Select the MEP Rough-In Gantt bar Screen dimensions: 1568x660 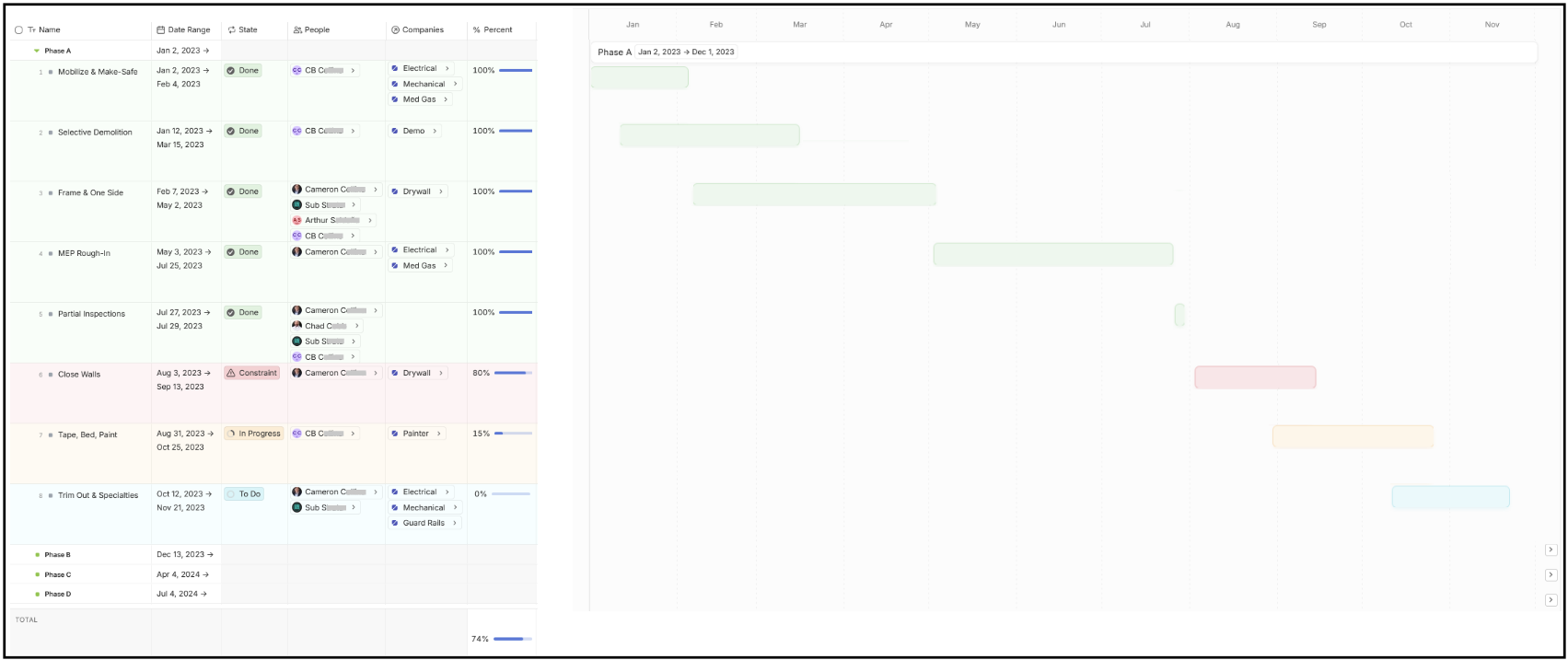1053,255
